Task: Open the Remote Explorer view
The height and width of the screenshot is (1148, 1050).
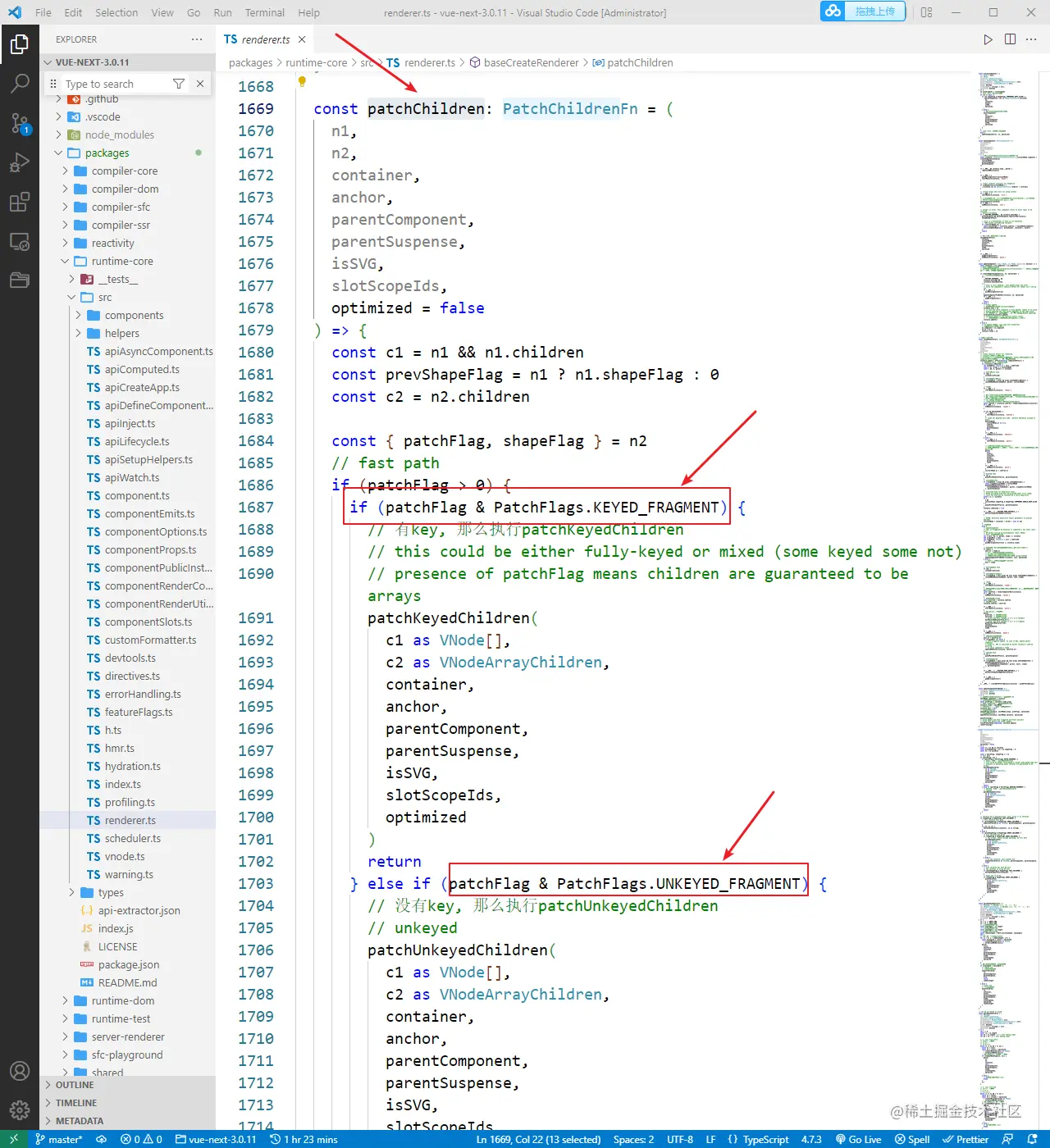Action: pos(20,241)
